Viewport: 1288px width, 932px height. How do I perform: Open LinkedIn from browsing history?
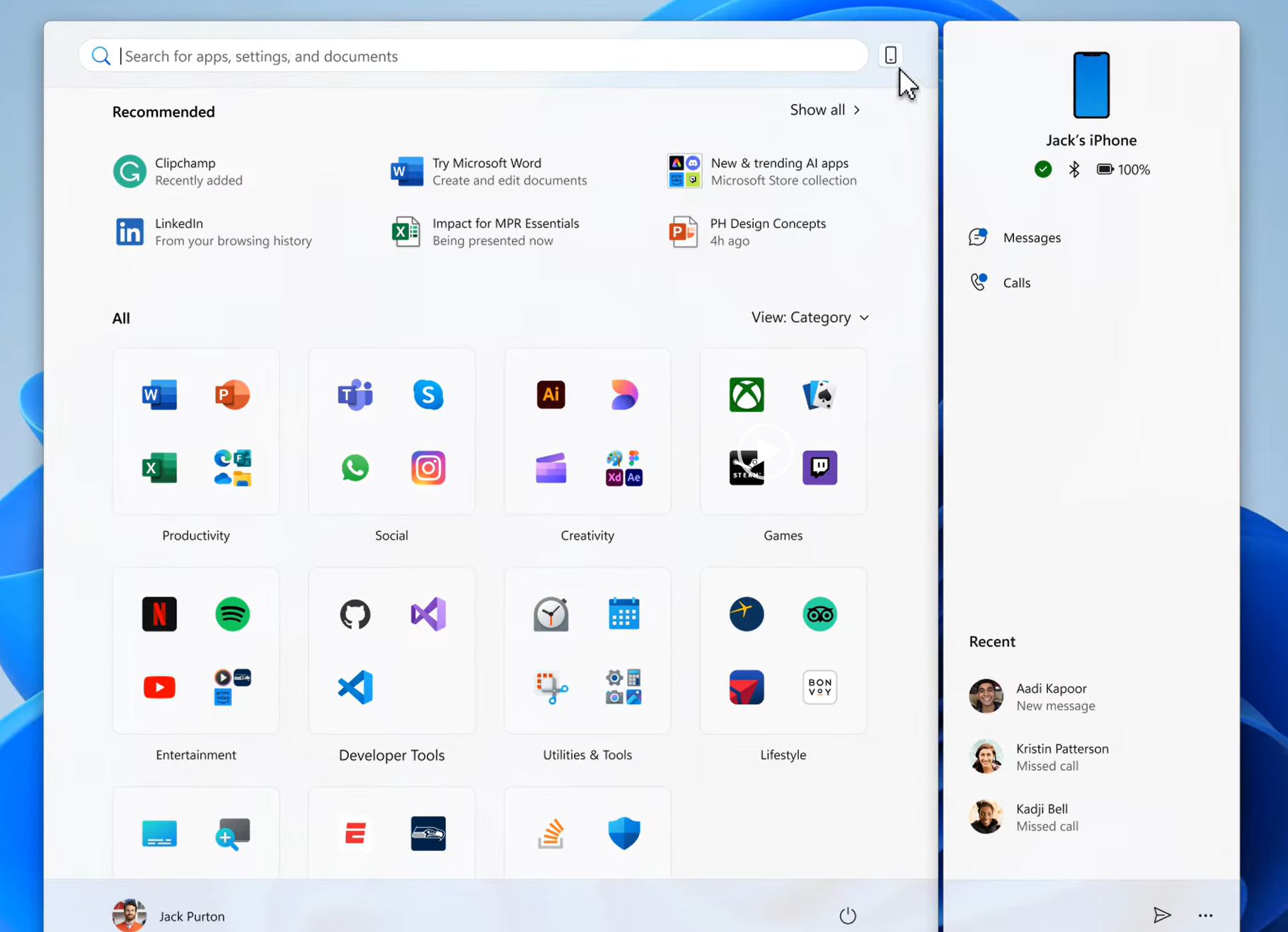click(213, 231)
